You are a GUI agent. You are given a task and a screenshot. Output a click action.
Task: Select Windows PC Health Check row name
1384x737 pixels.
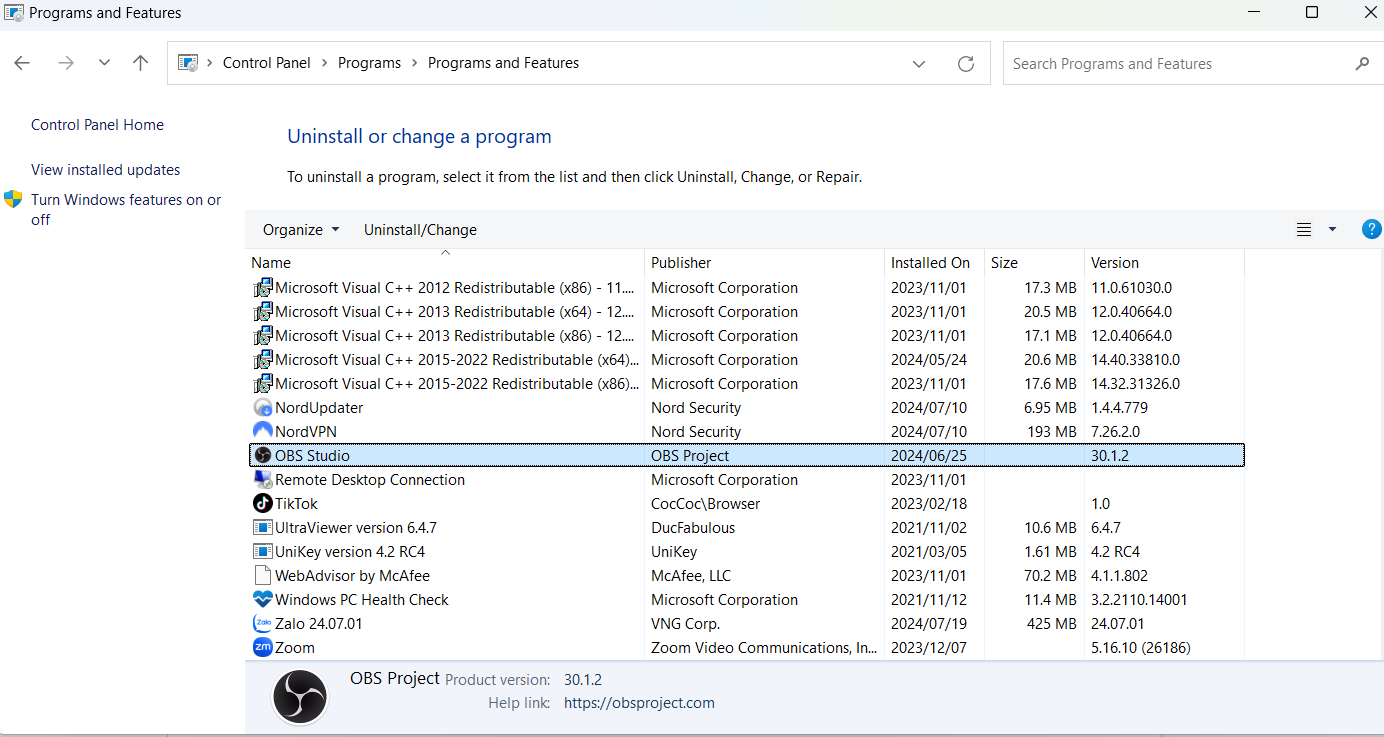pos(362,600)
